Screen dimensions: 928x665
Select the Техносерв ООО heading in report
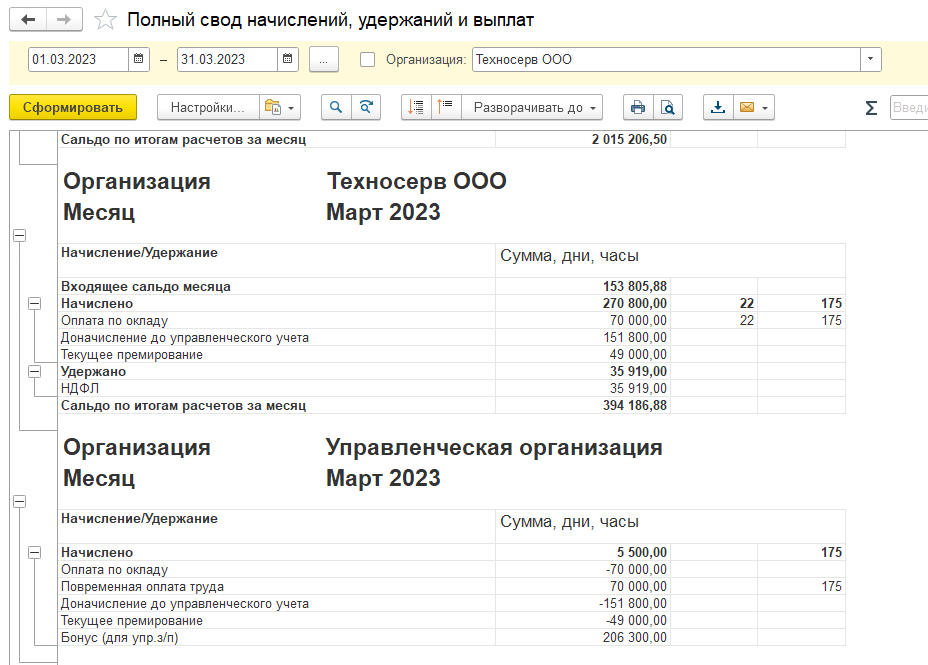click(x=417, y=181)
